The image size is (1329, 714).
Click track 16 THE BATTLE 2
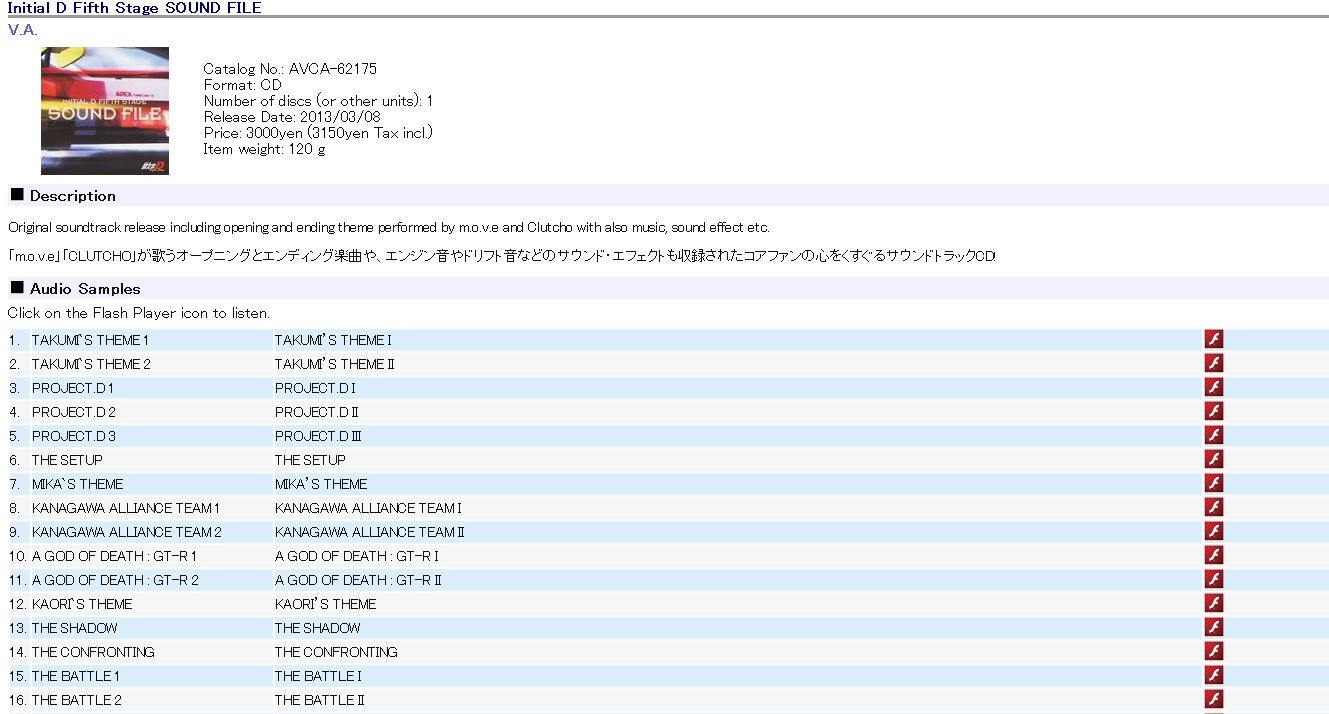tap(77, 700)
